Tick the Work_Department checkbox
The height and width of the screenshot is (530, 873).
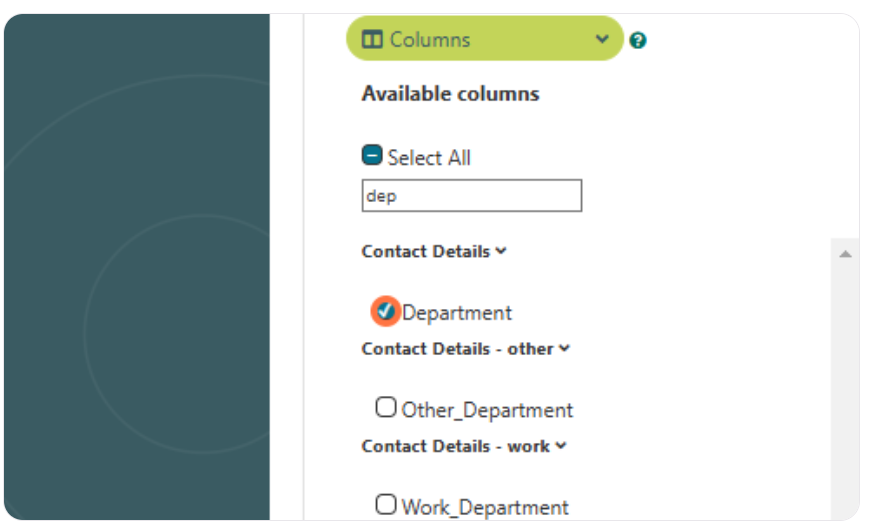[385, 505]
